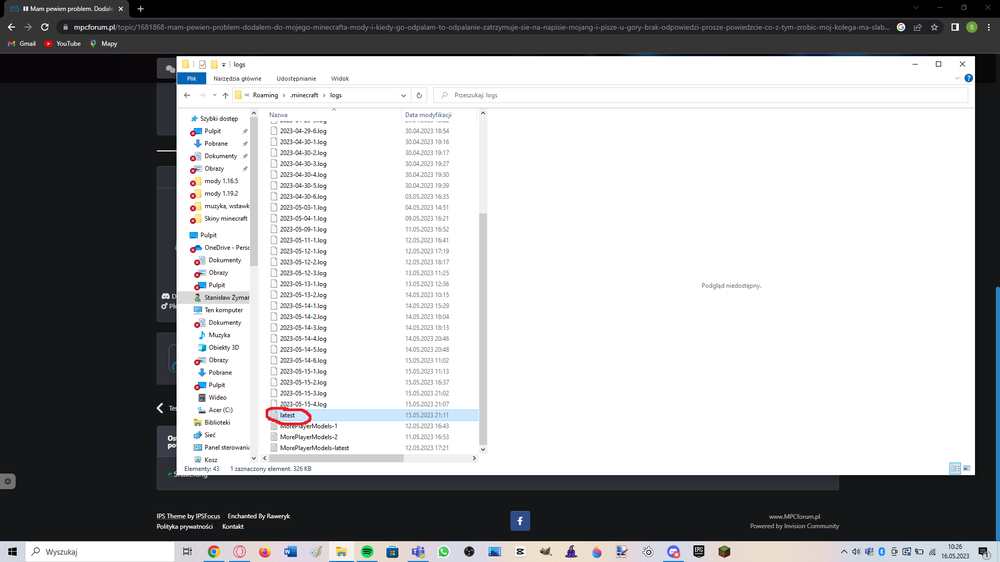The height and width of the screenshot is (562, 1000).
Task: Open quick access toolbar customize dropdown
Action: tap(223, 64)
